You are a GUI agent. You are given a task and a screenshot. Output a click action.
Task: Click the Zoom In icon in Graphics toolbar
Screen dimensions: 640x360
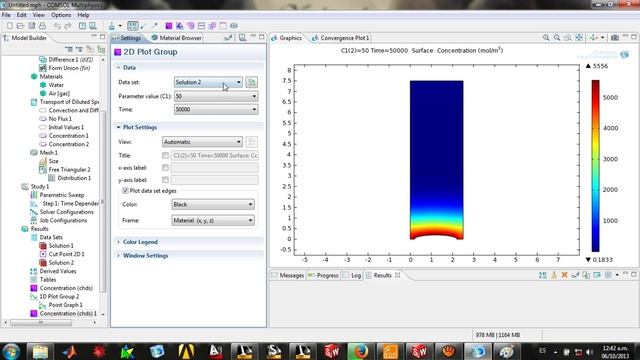tap(546, 38)
